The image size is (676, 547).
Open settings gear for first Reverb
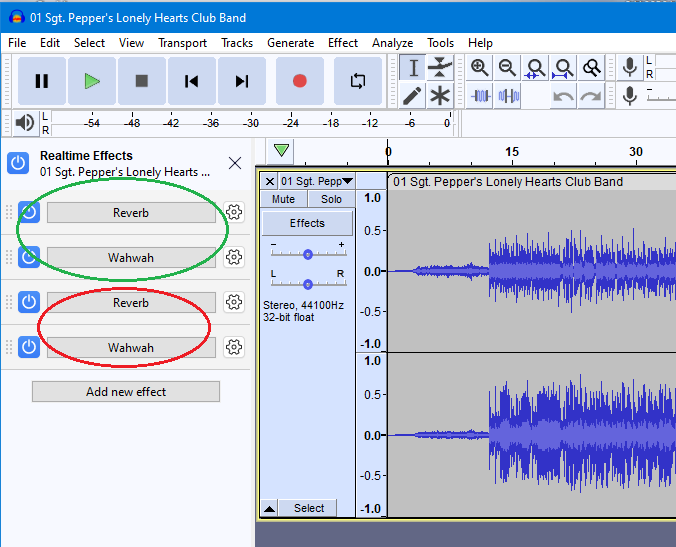point(234,212)
